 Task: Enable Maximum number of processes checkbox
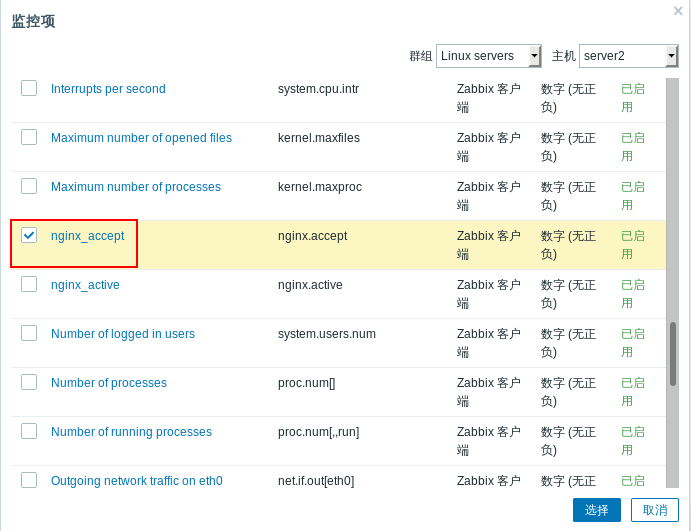(29, 186)
